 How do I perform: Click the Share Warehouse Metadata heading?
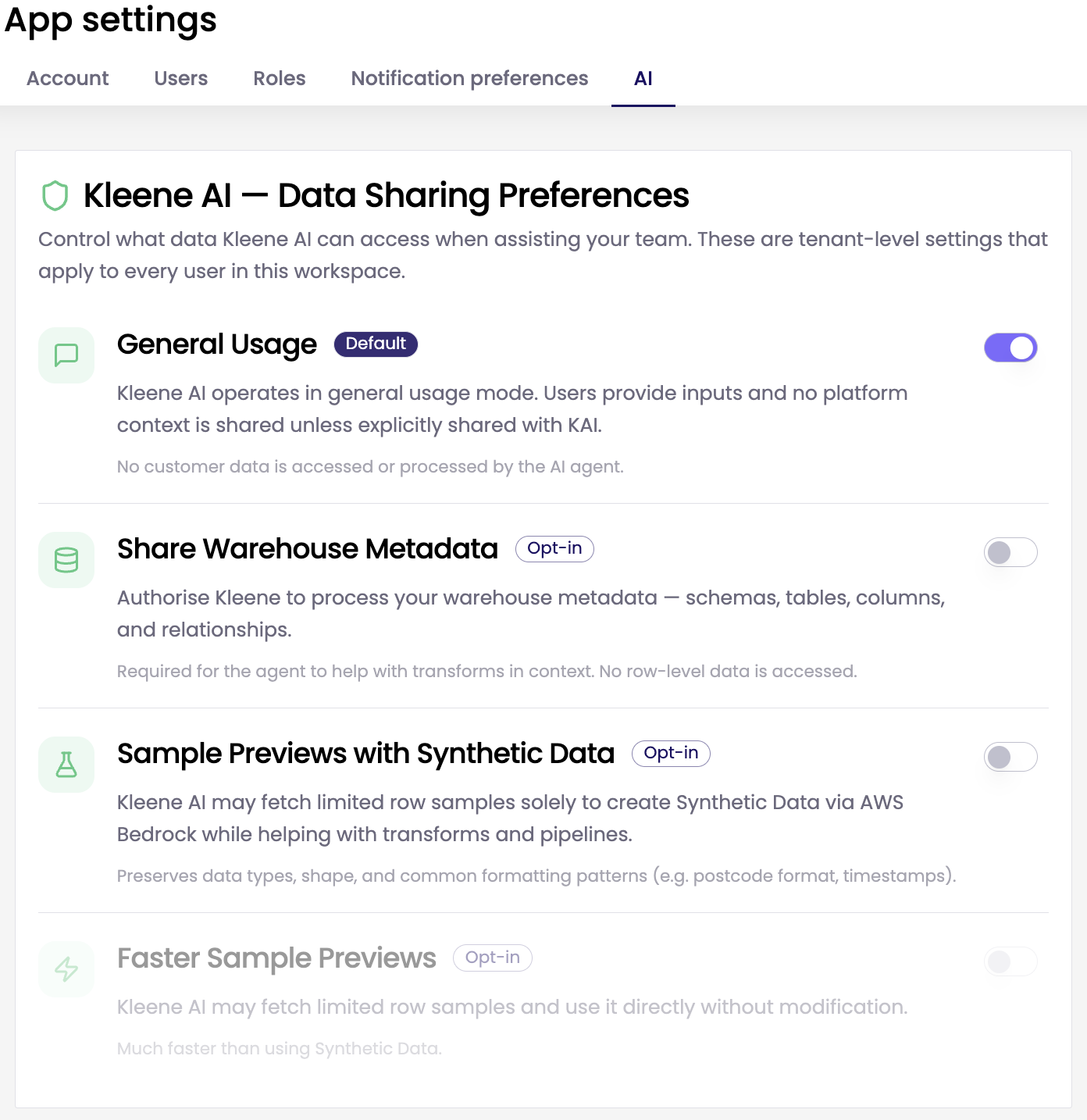308,549
